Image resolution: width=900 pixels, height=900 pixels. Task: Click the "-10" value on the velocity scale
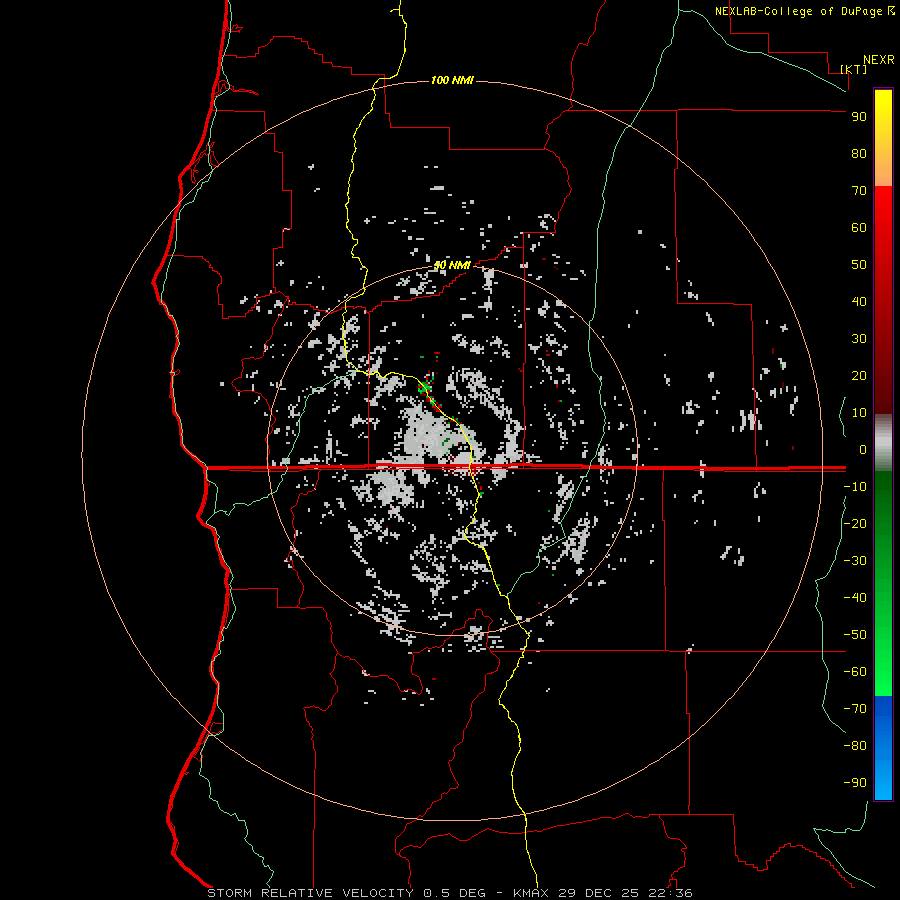tap(855, 487)
